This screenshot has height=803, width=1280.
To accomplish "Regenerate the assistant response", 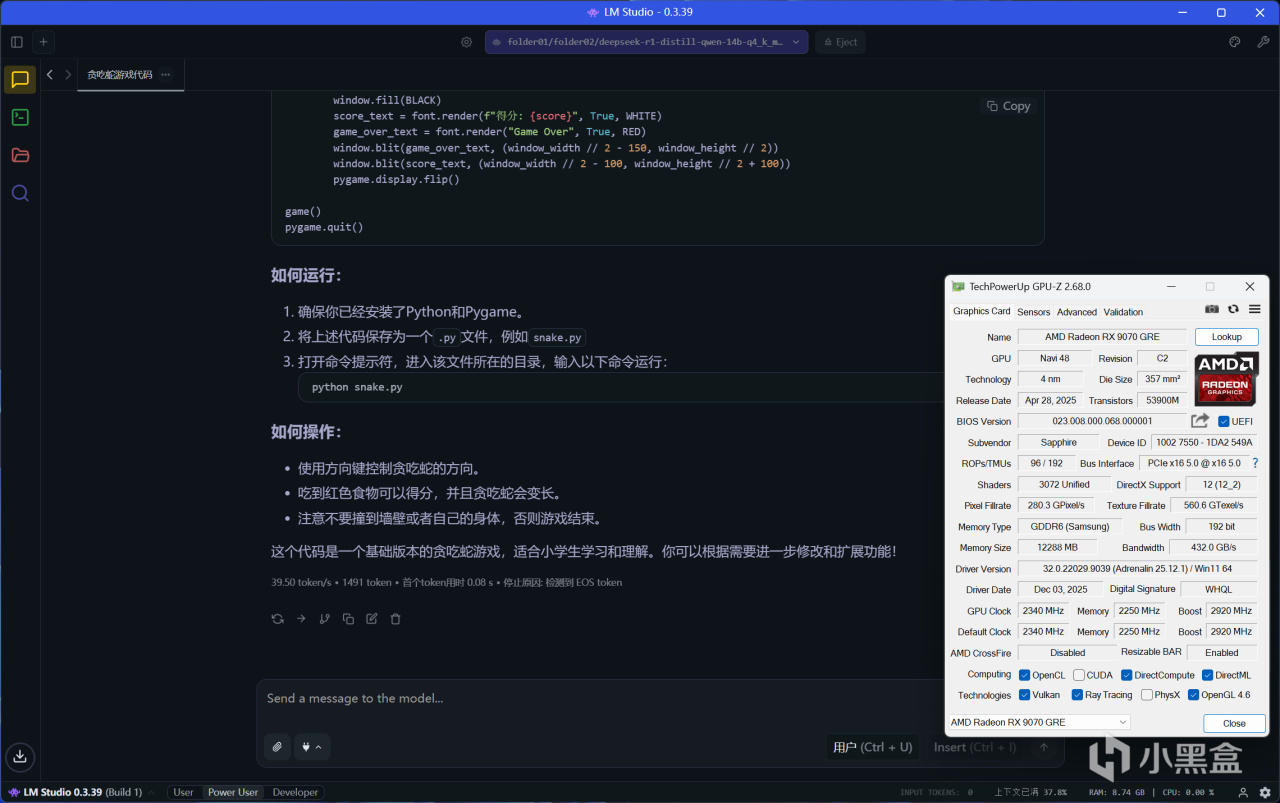I will pos(278,619).
